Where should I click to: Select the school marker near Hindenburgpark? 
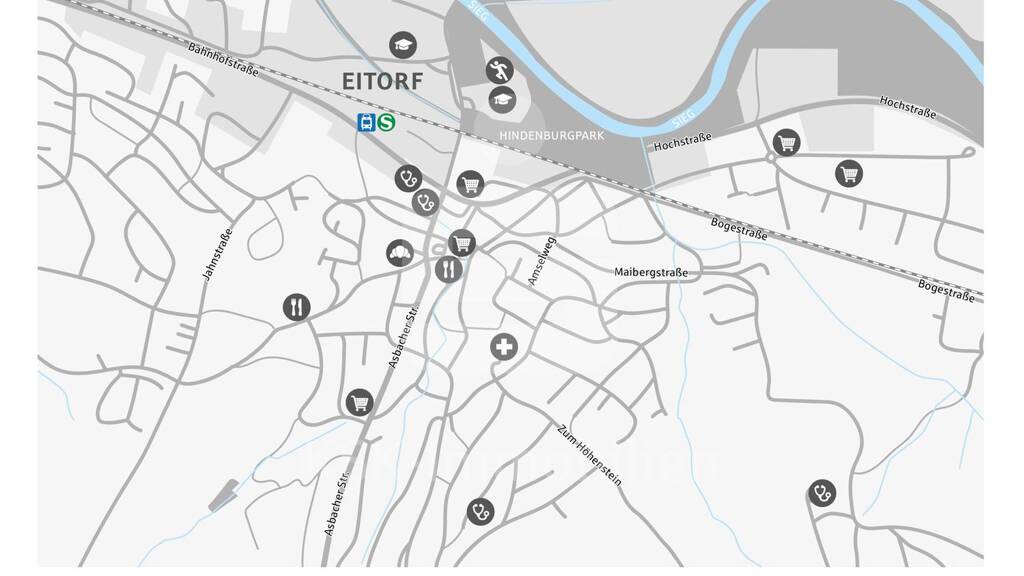(x=502, y=100)
